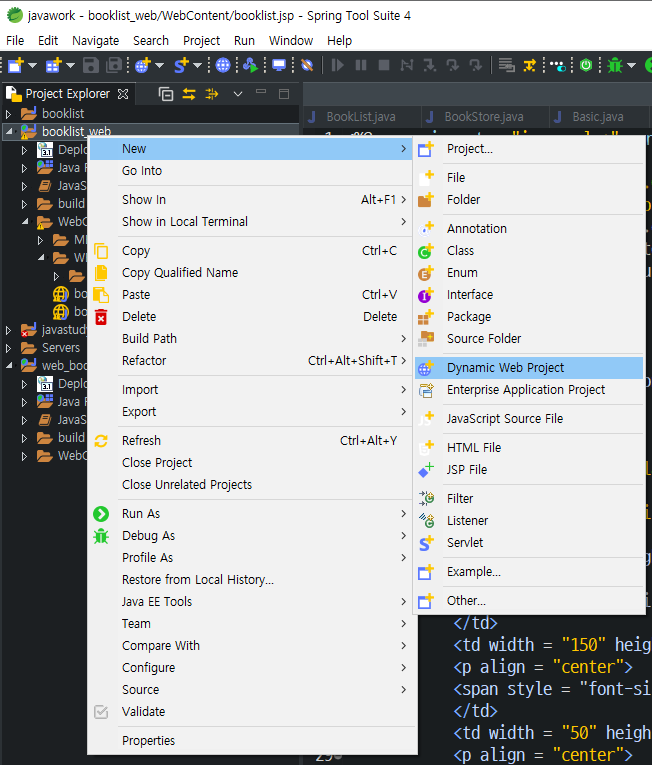Minimize the Project Explorer view
This screenshot has height=765, width=652.
pos(261,92)
